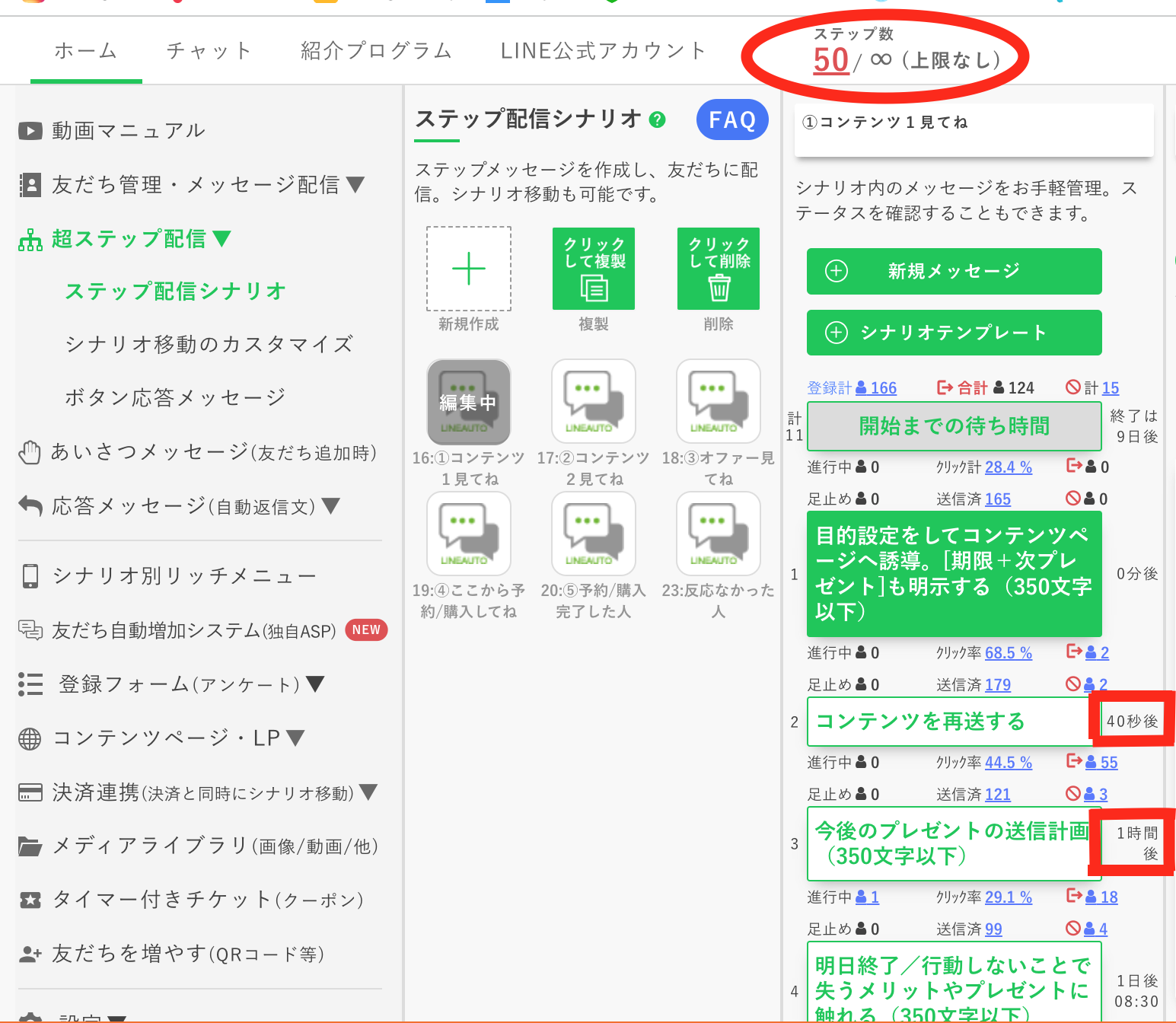This screenshot has width=1176, height=1023.
Task: Open シナリオ移動のカスタマイズ
Action: pos(209,344)
